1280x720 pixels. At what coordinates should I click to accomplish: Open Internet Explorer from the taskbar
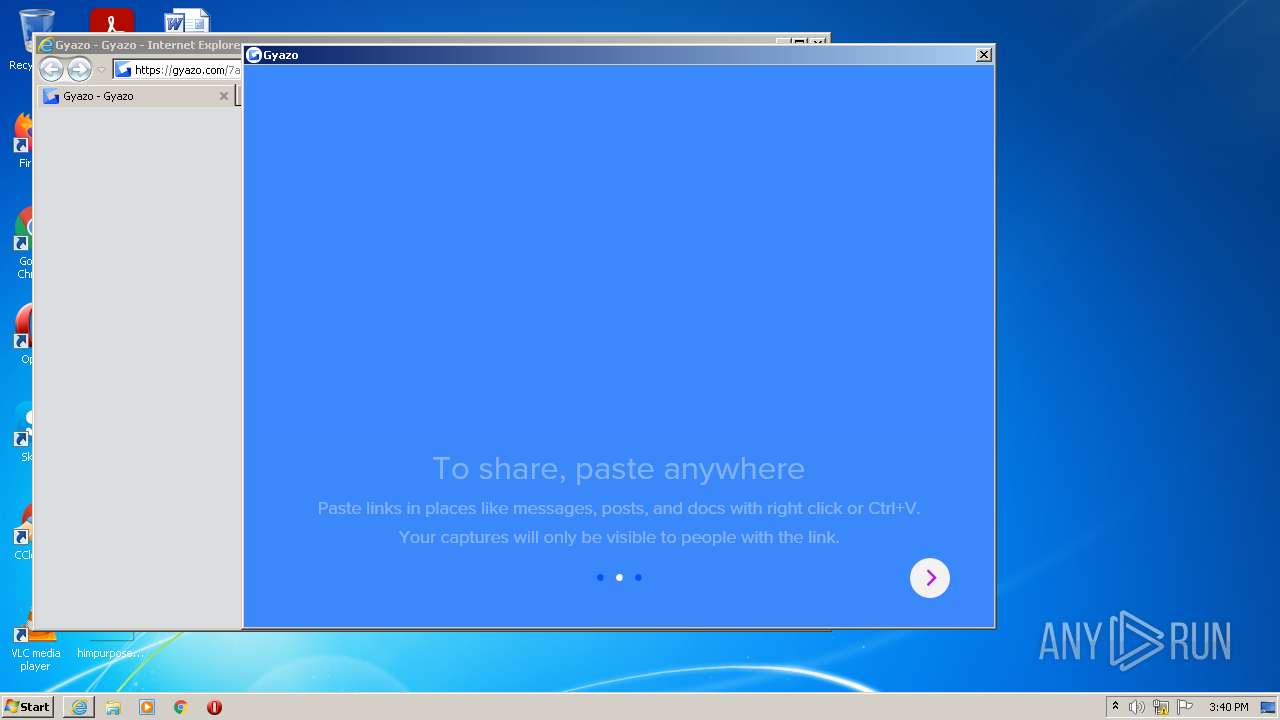click(x=79, y=707)
